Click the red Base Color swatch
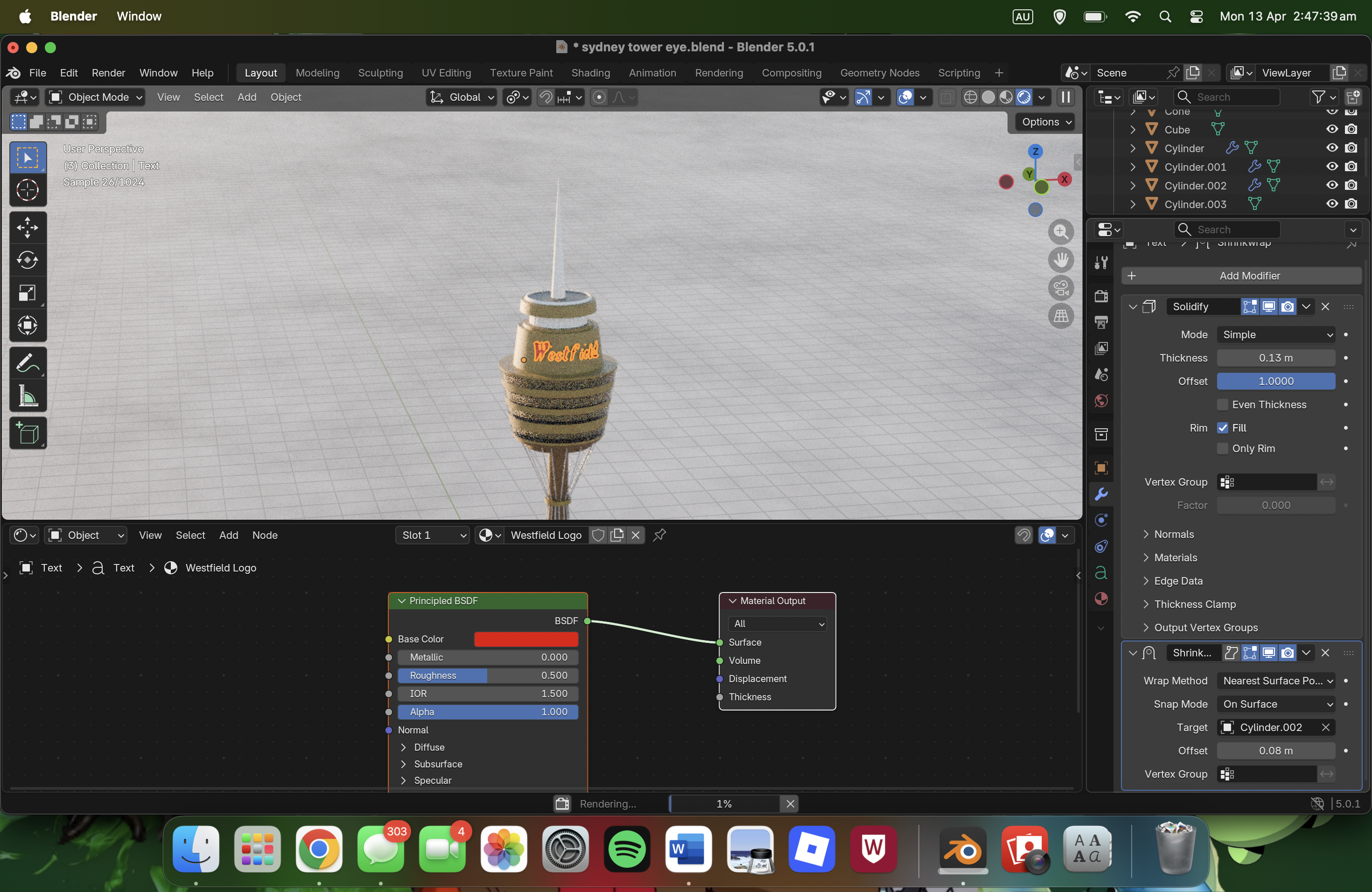 [x=526, y=639]
